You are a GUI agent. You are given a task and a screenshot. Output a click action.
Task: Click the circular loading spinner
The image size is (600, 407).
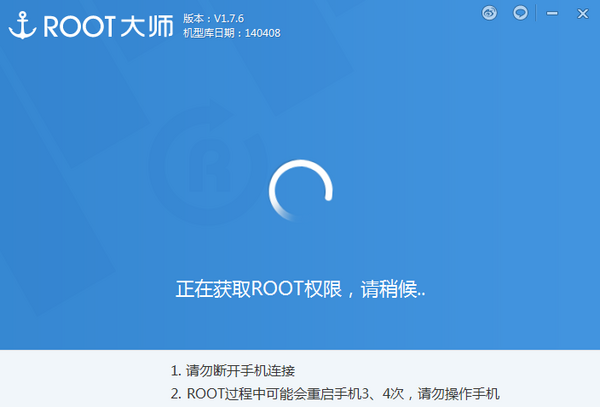[300, 191]
